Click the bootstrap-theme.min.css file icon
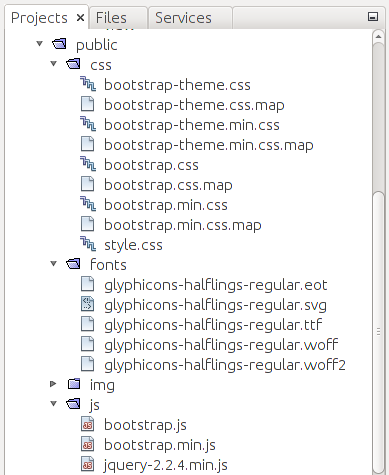The width and height of the screenshot is (389, 475). coord(88,124)
